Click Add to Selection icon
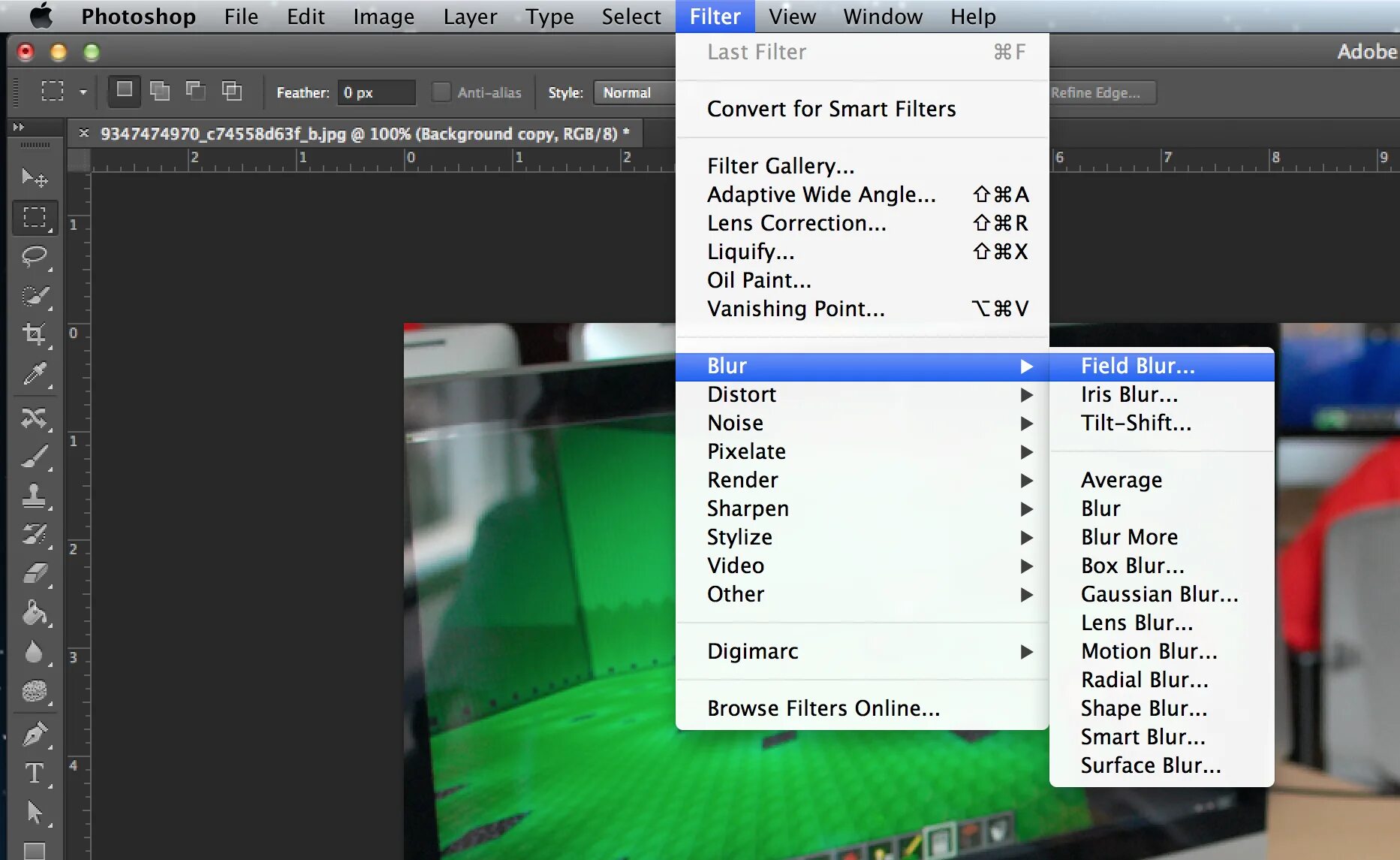 tap(159, 91)
